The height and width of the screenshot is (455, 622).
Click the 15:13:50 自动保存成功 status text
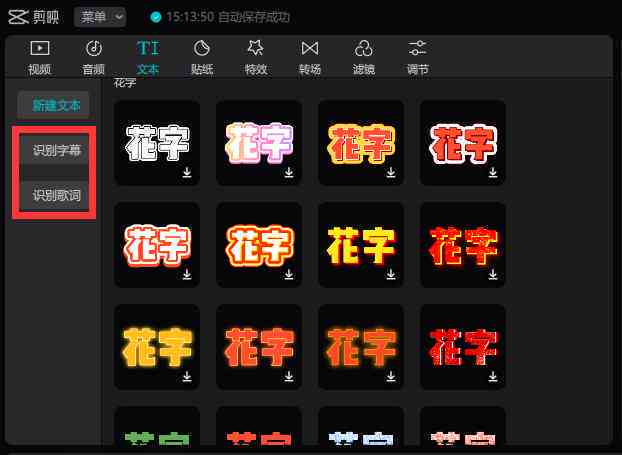pyautogui.click(x=228, y=17)
